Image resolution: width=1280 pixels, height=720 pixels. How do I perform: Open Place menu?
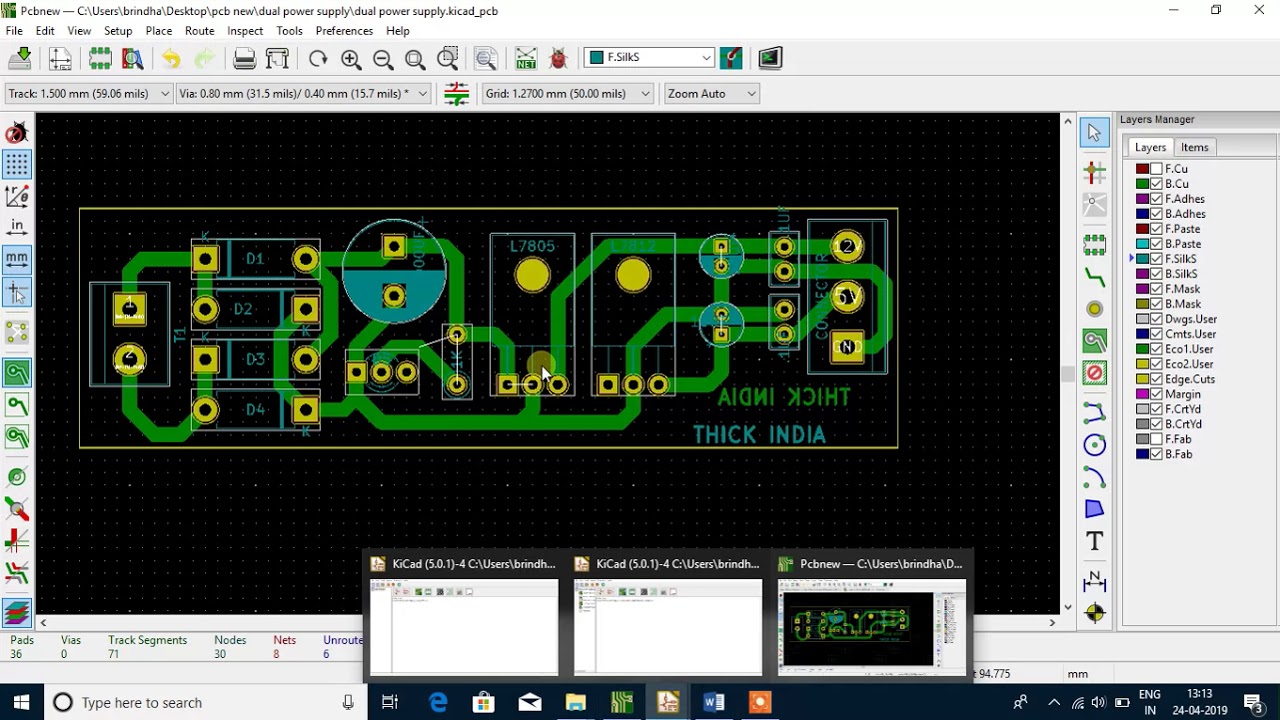click(159, 31)
